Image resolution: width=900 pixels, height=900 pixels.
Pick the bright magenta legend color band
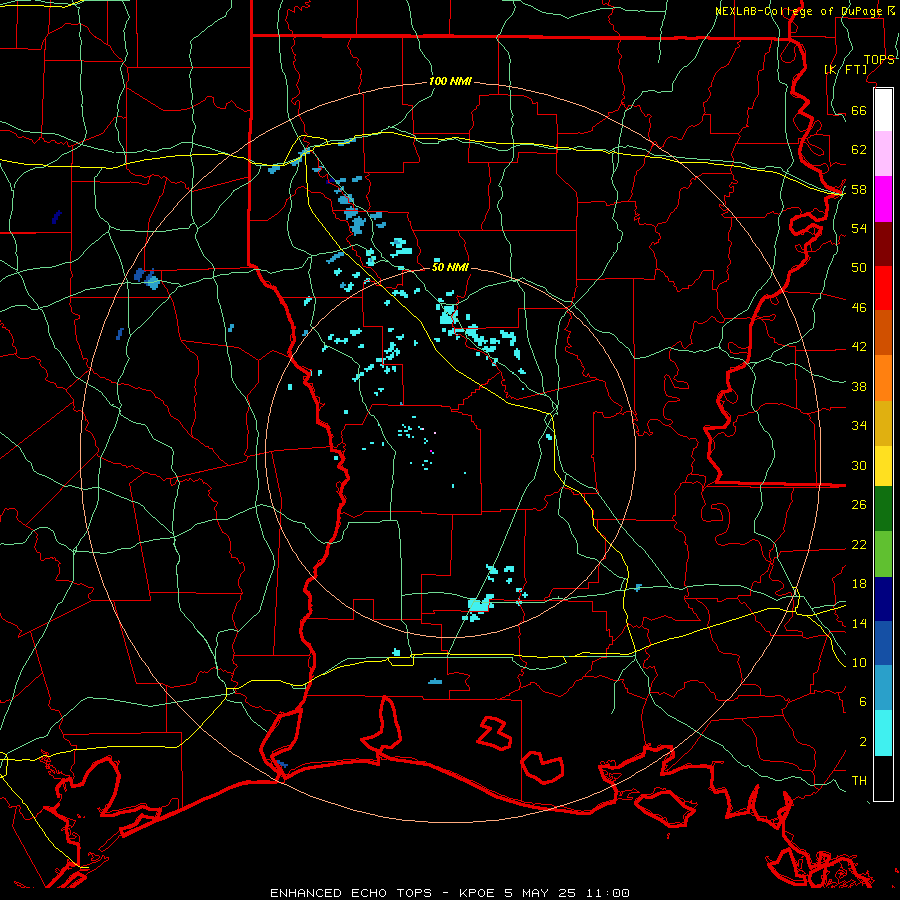coord(883,199)
